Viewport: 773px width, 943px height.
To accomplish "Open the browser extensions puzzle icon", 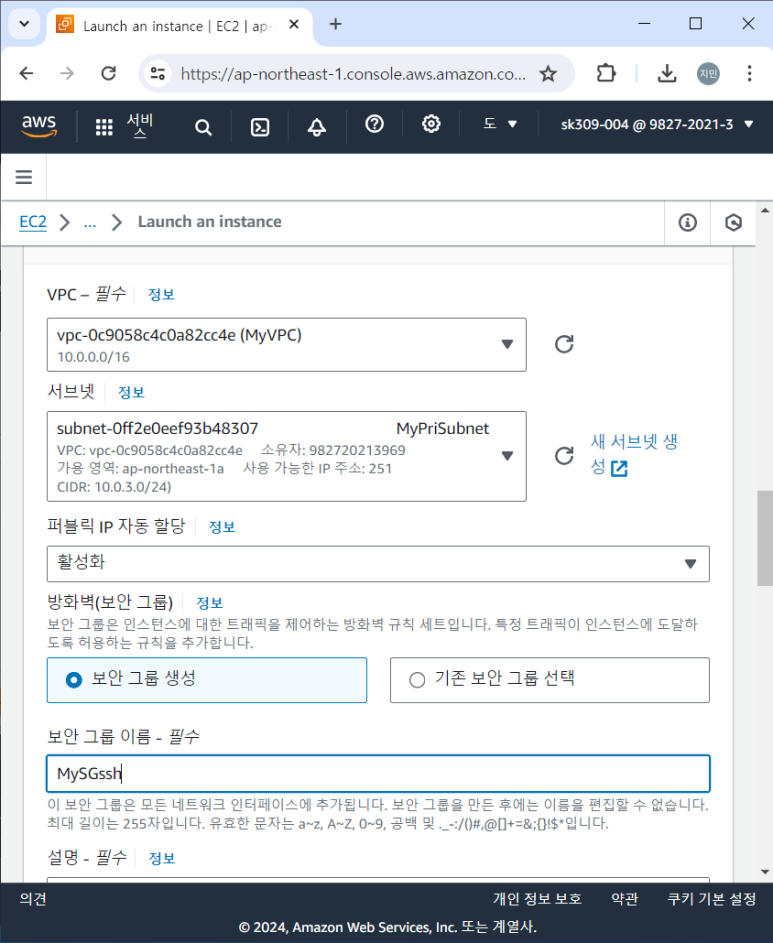I will tap(606, 73).
